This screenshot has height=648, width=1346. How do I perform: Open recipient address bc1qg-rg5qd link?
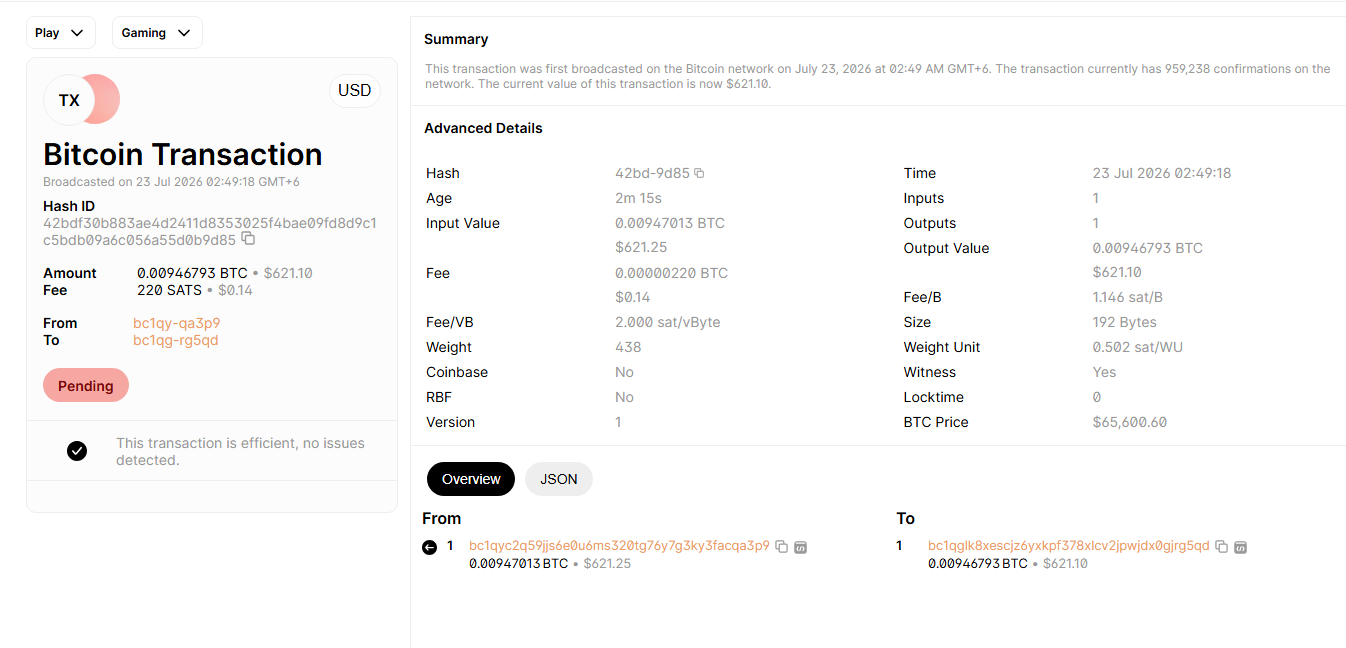tap(175, 340)
